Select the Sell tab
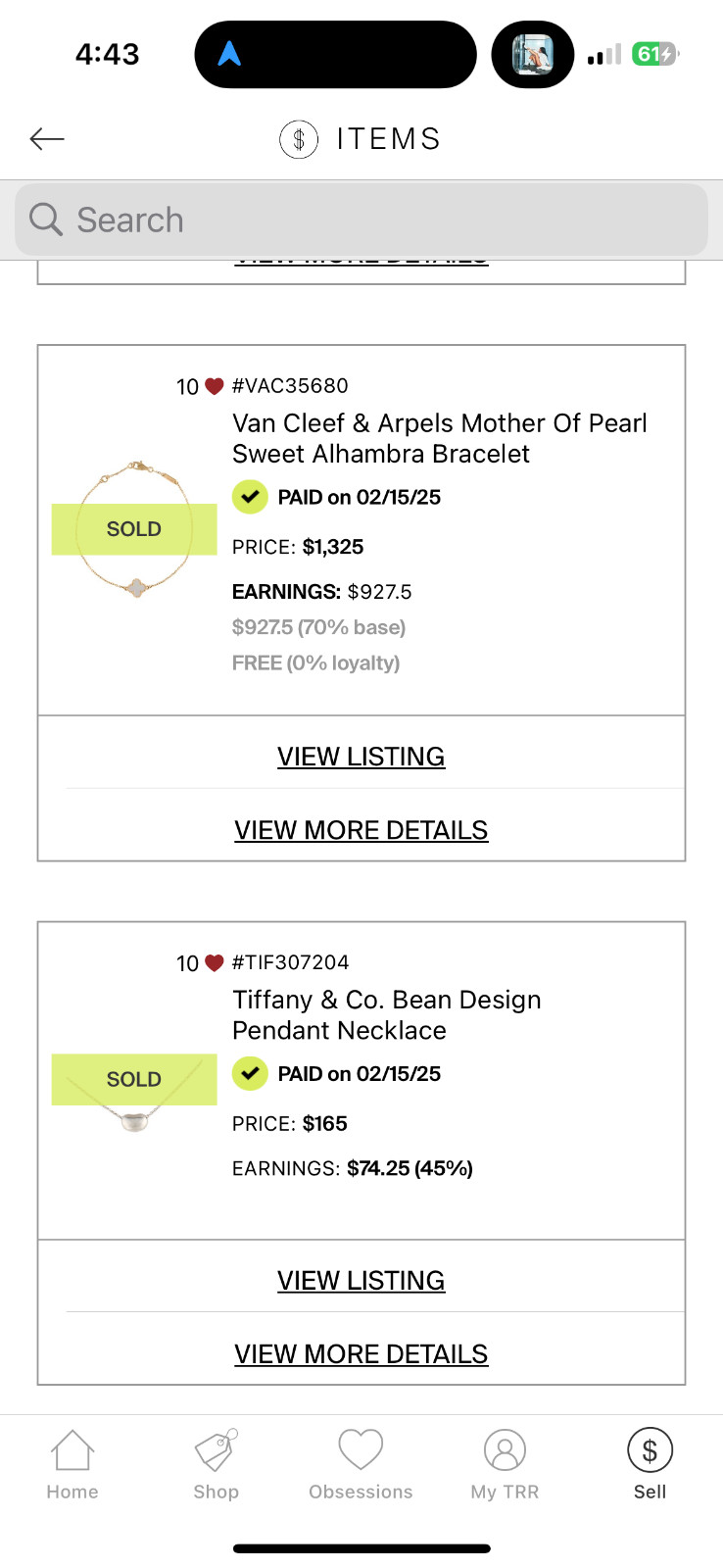723x1568 pixels. click(650, 1465)
